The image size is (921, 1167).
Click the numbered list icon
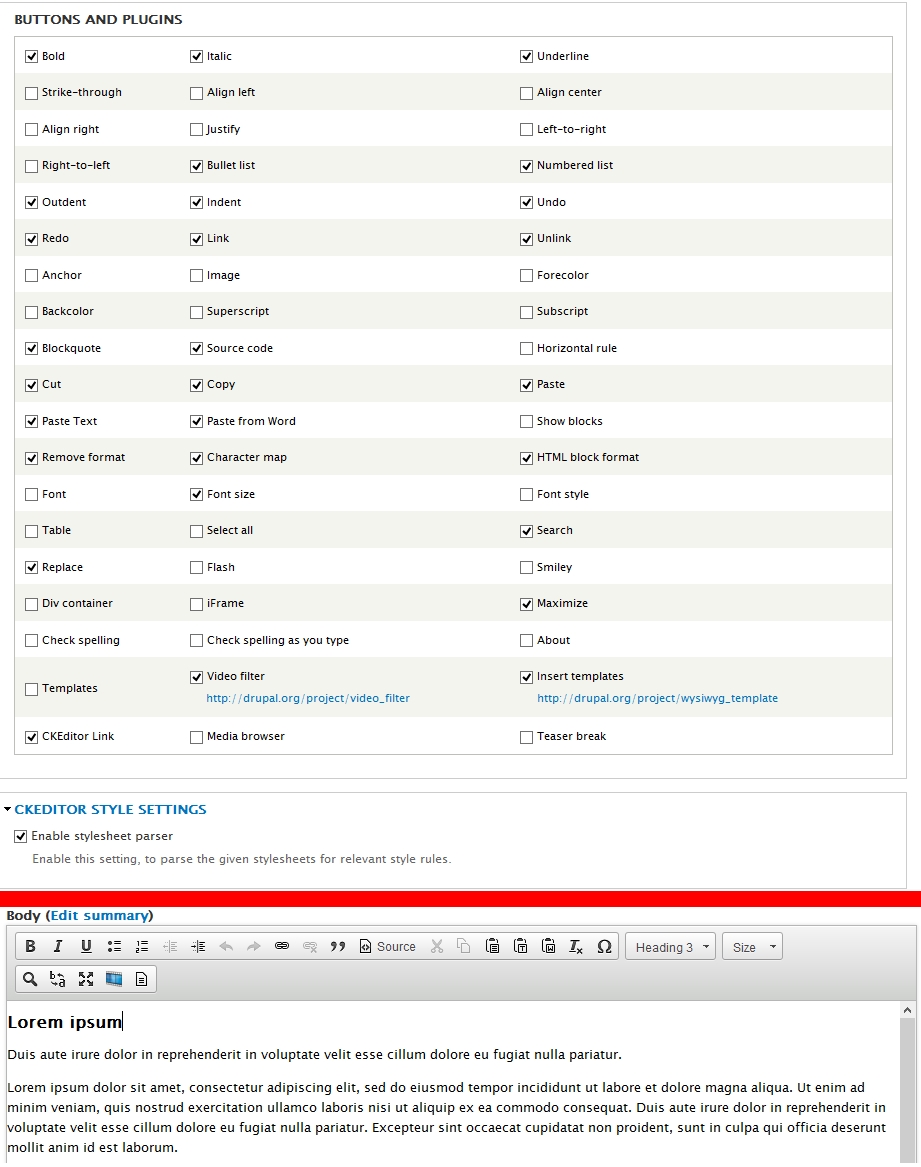point(142,946)
